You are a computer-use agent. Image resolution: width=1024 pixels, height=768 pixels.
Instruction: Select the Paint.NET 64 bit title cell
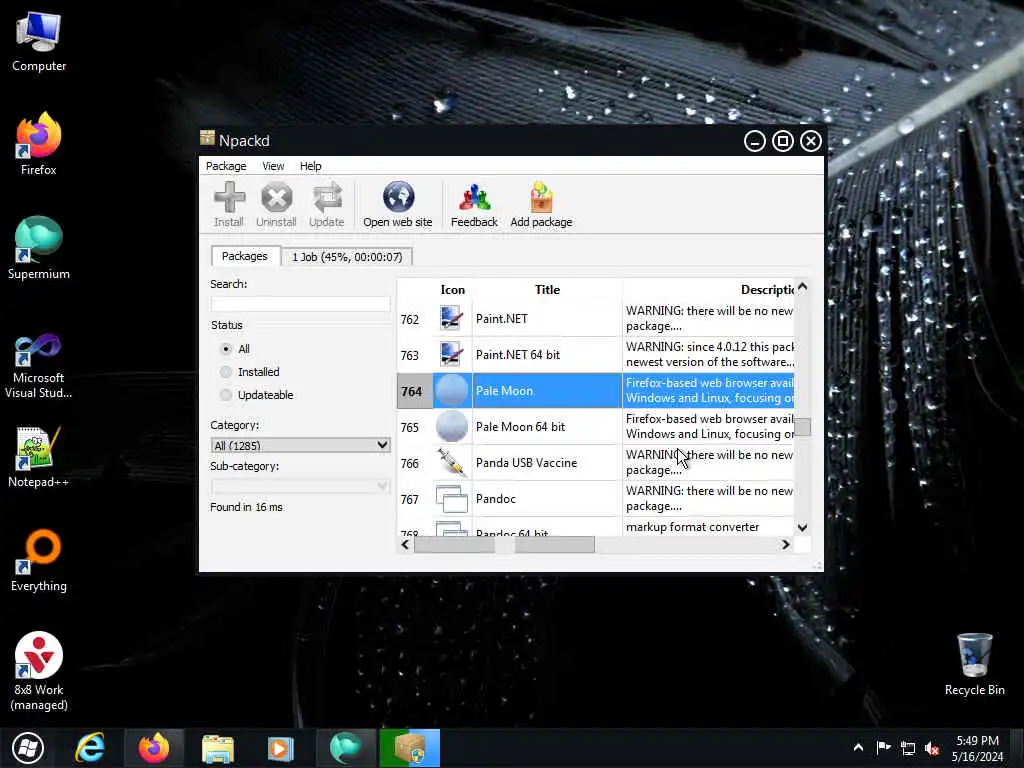coord(547,355)
